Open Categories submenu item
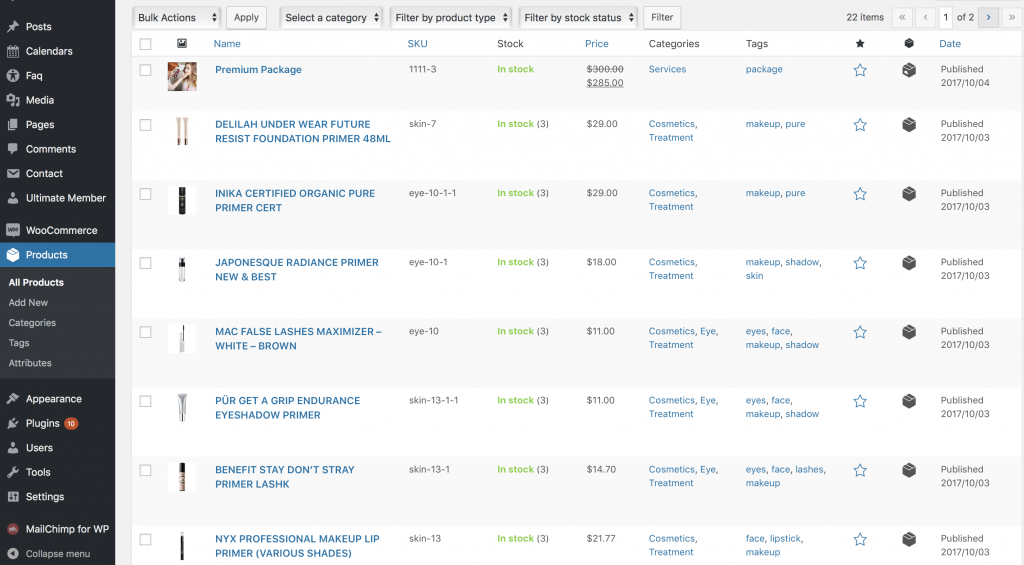Viewport: 1024px width, 565px height. click(32, 323)
